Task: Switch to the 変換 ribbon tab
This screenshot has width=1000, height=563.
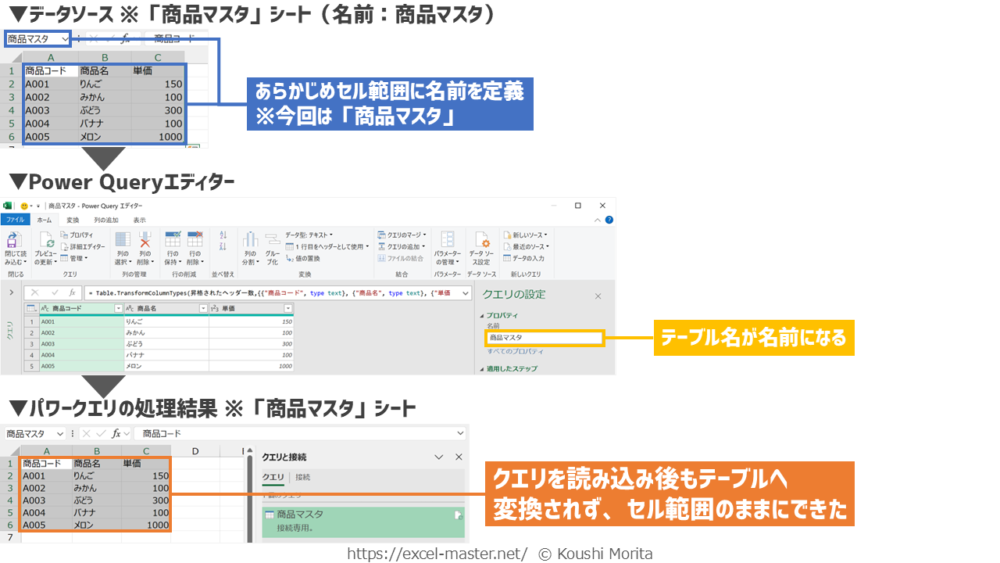Action: click(73, 220)
